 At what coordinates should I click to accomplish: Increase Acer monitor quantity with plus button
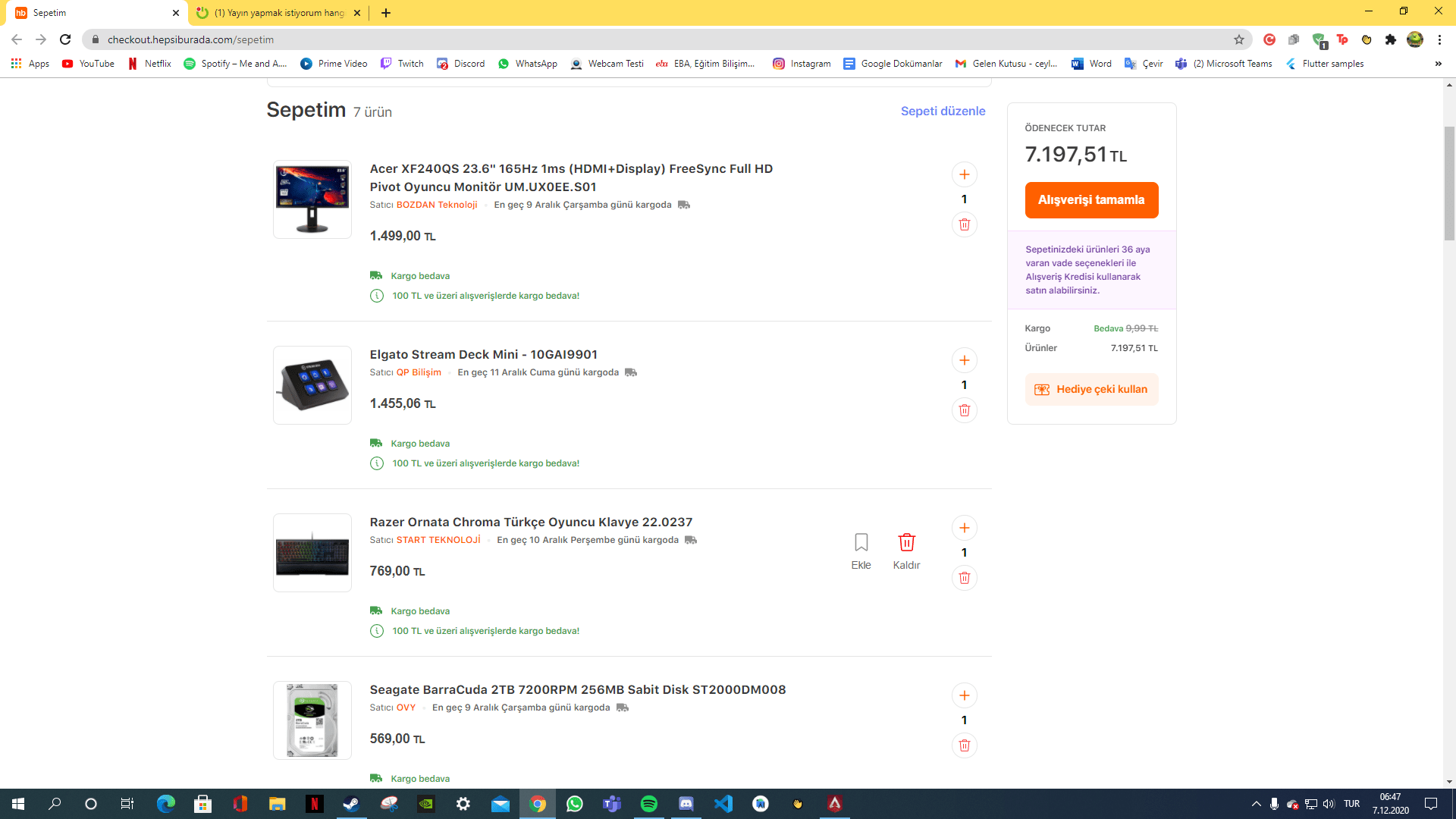(964, 174)
